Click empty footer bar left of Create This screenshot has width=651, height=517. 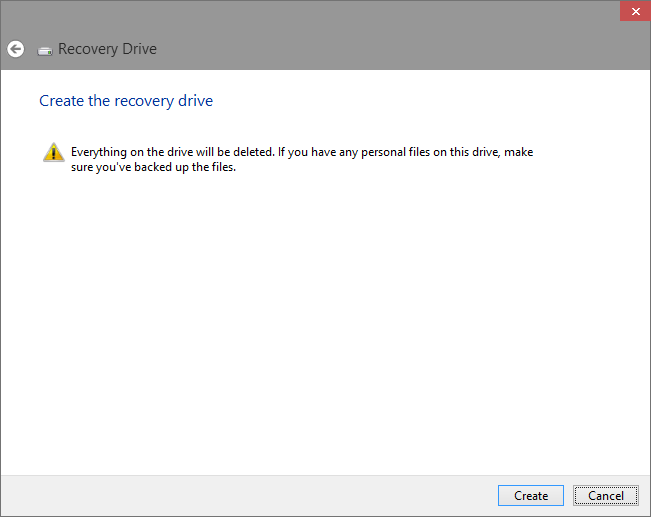point(250,495)
